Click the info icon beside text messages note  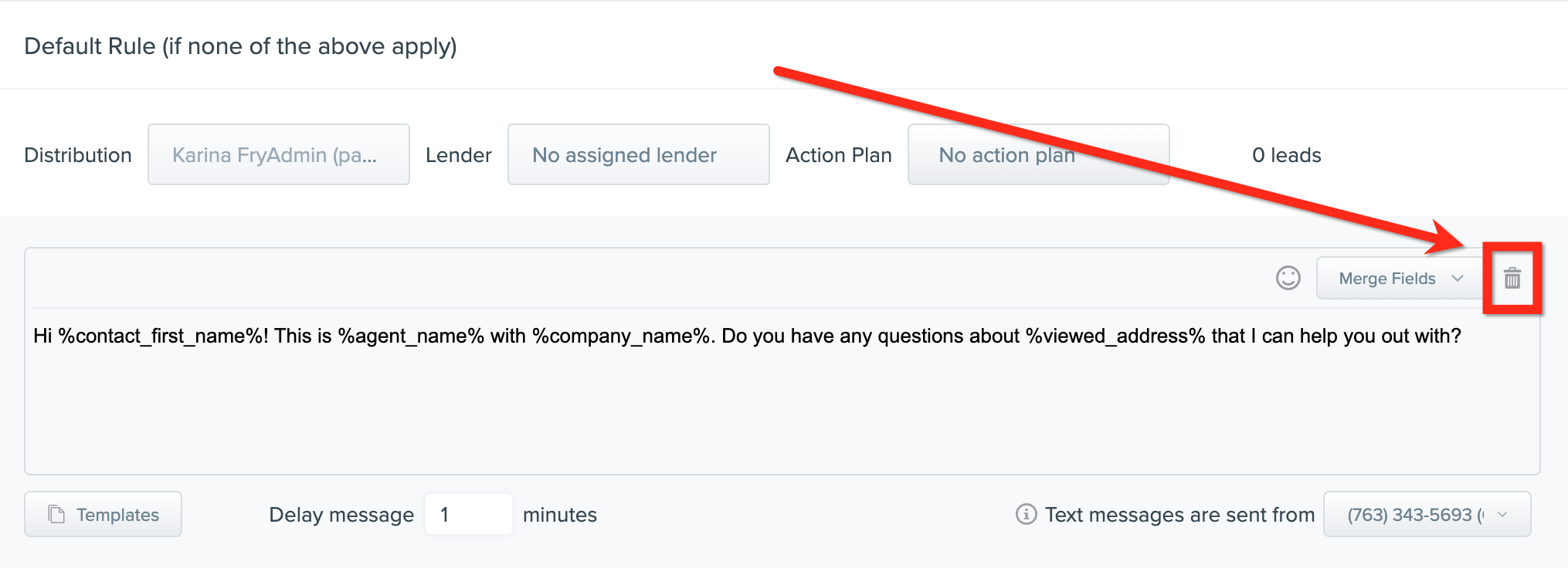(1026, 514)
